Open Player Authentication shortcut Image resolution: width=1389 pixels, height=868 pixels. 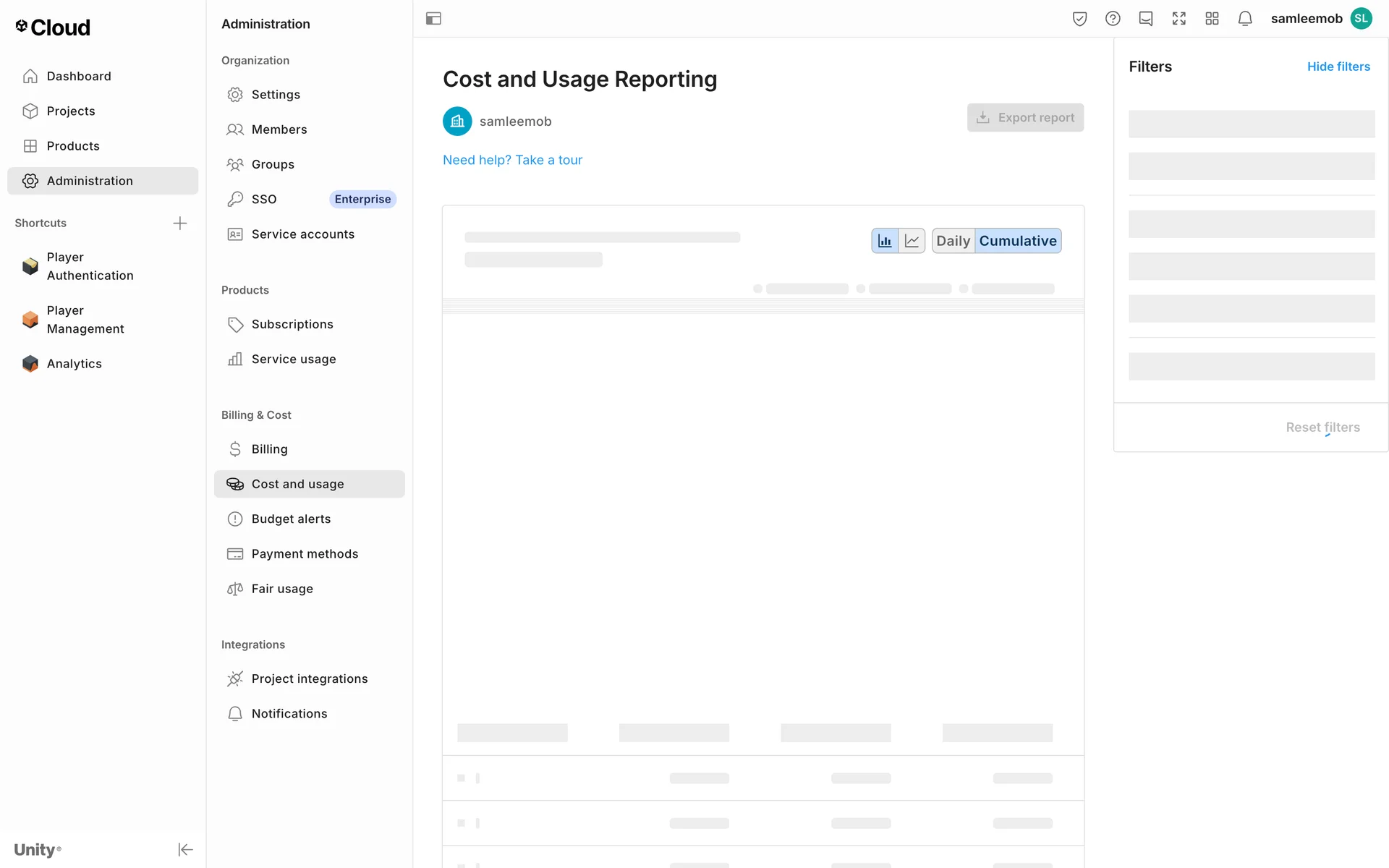[x=90, y=266]
